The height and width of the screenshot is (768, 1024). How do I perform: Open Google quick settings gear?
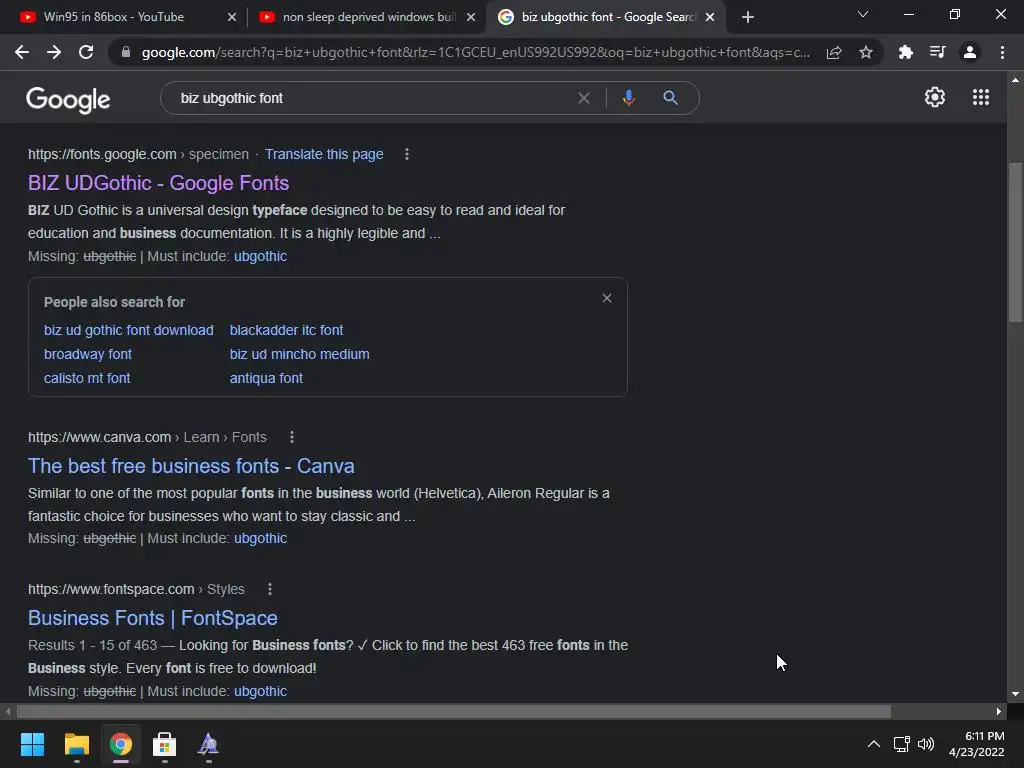(935, 97)
